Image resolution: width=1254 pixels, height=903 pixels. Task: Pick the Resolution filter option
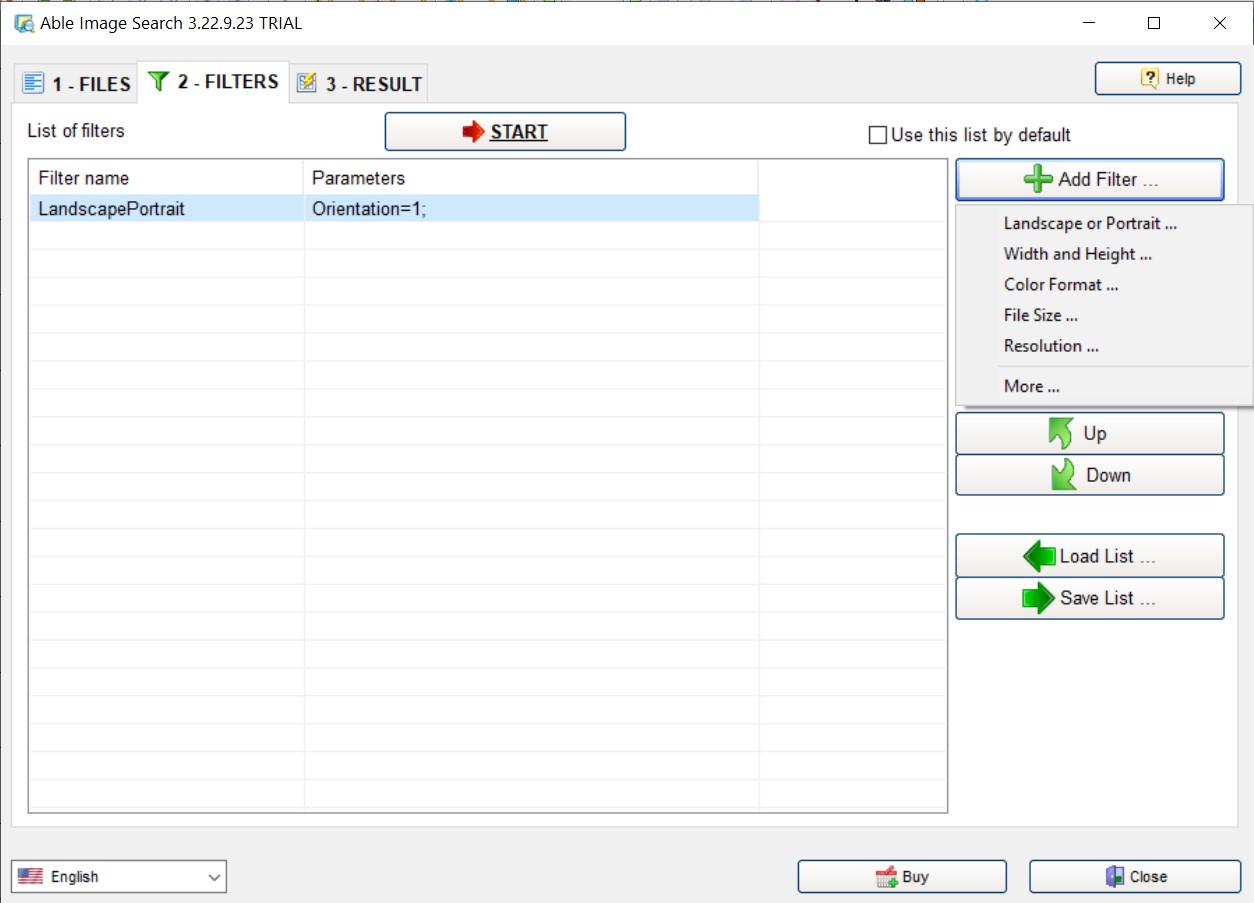pos(1051,346)
